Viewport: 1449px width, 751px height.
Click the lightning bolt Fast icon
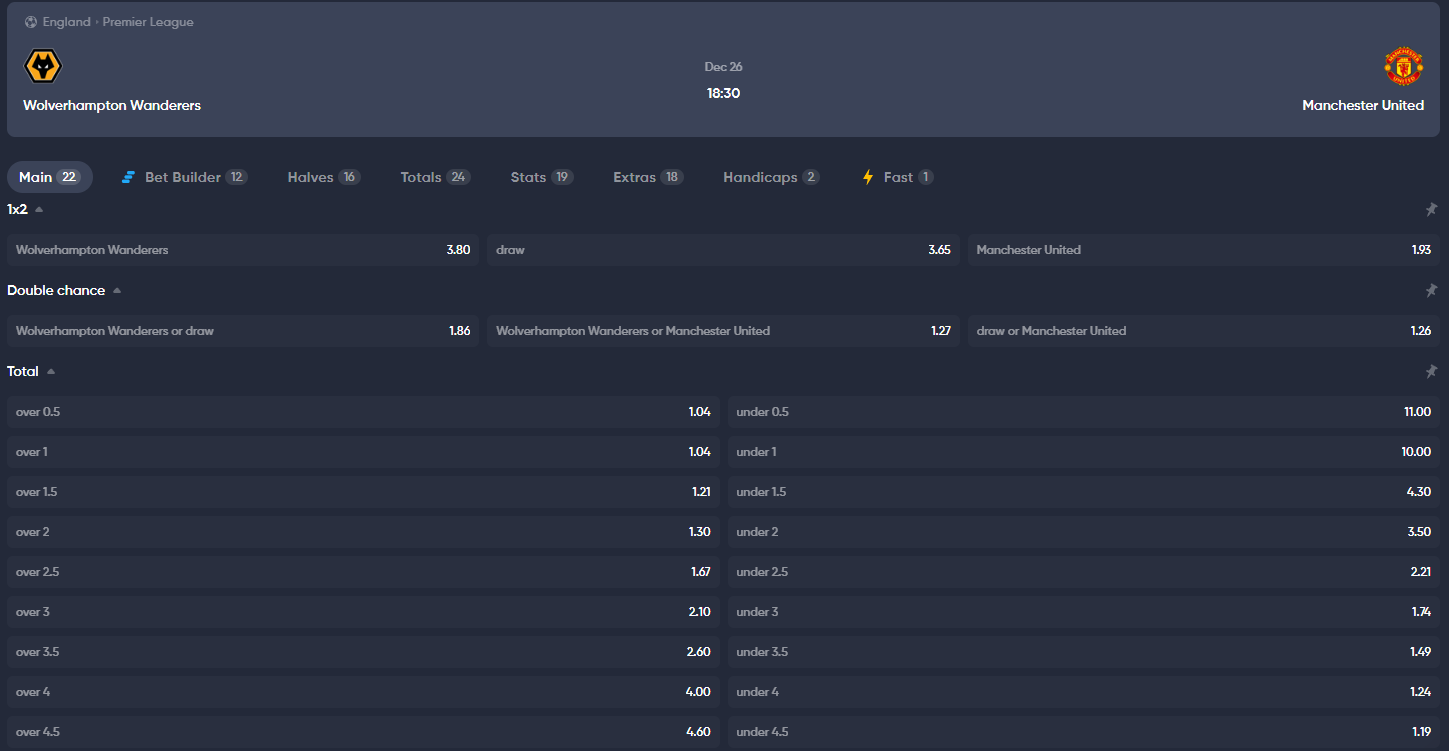pyautogui.click(x=868, y=177)
